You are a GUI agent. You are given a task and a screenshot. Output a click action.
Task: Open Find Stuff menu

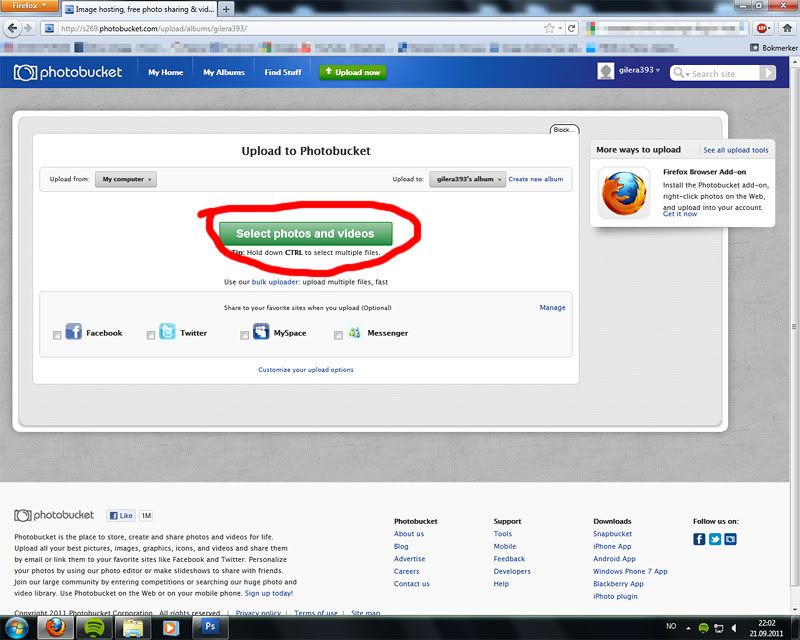click(x=283, y=72)
